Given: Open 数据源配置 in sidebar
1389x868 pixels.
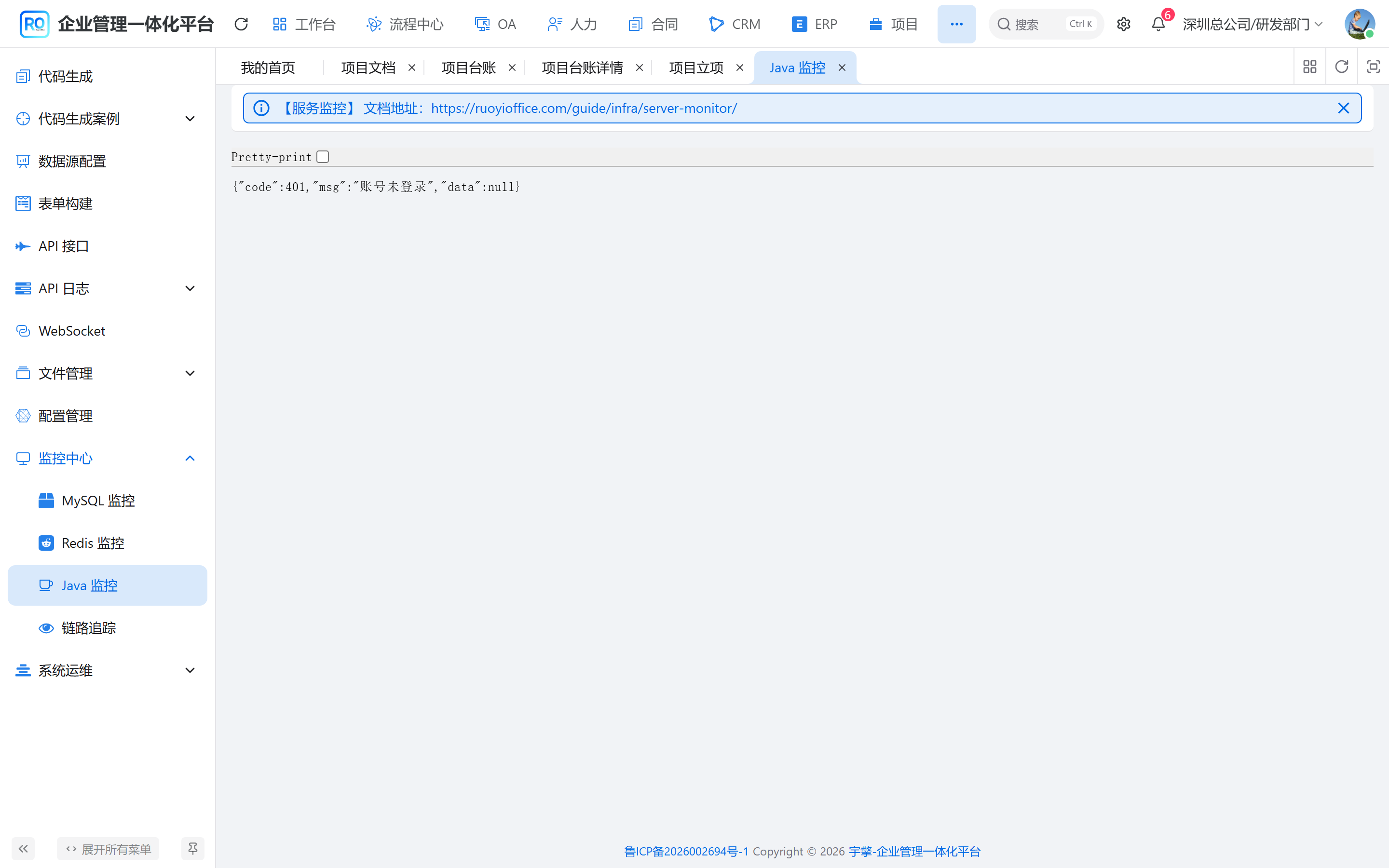Looking at the screenshot, I should tap(108, 162).
